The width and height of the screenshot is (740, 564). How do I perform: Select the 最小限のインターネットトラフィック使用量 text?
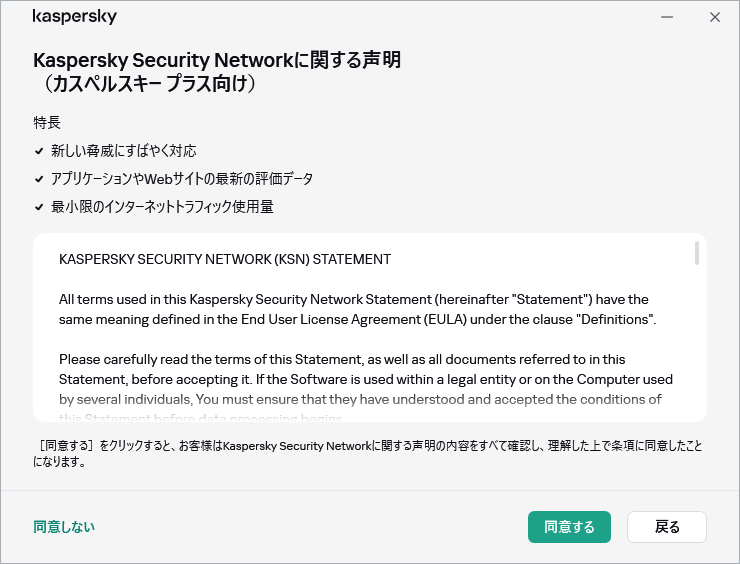(x=162, y=207)
